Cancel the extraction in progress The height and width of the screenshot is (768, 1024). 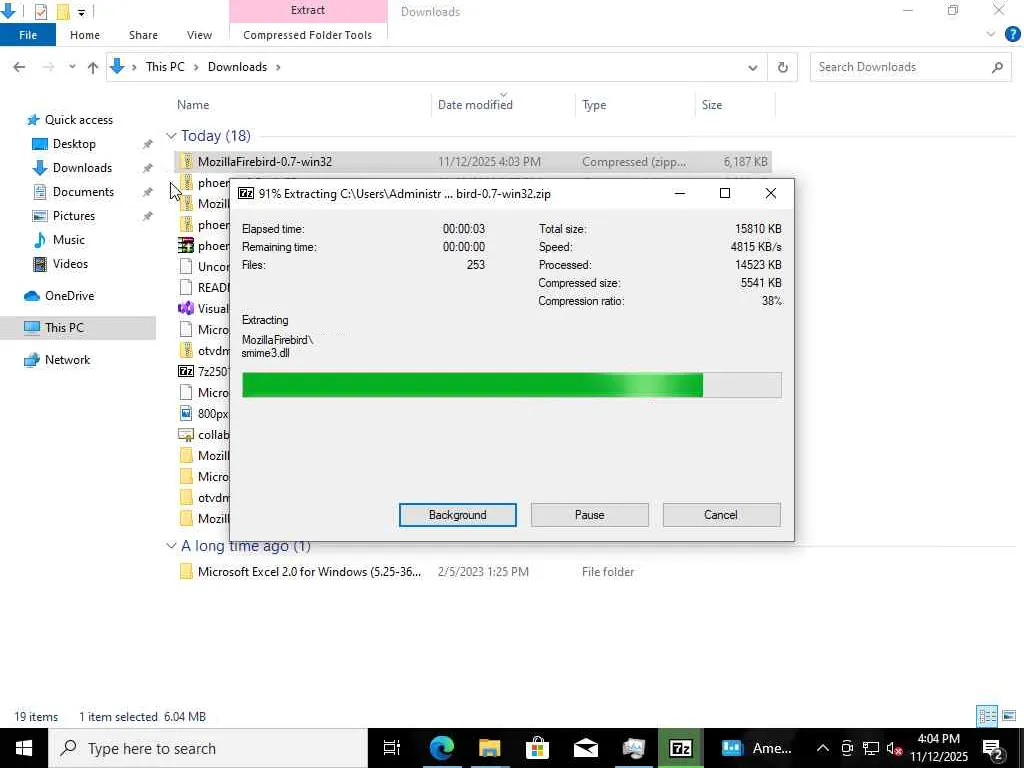[721, 515]
